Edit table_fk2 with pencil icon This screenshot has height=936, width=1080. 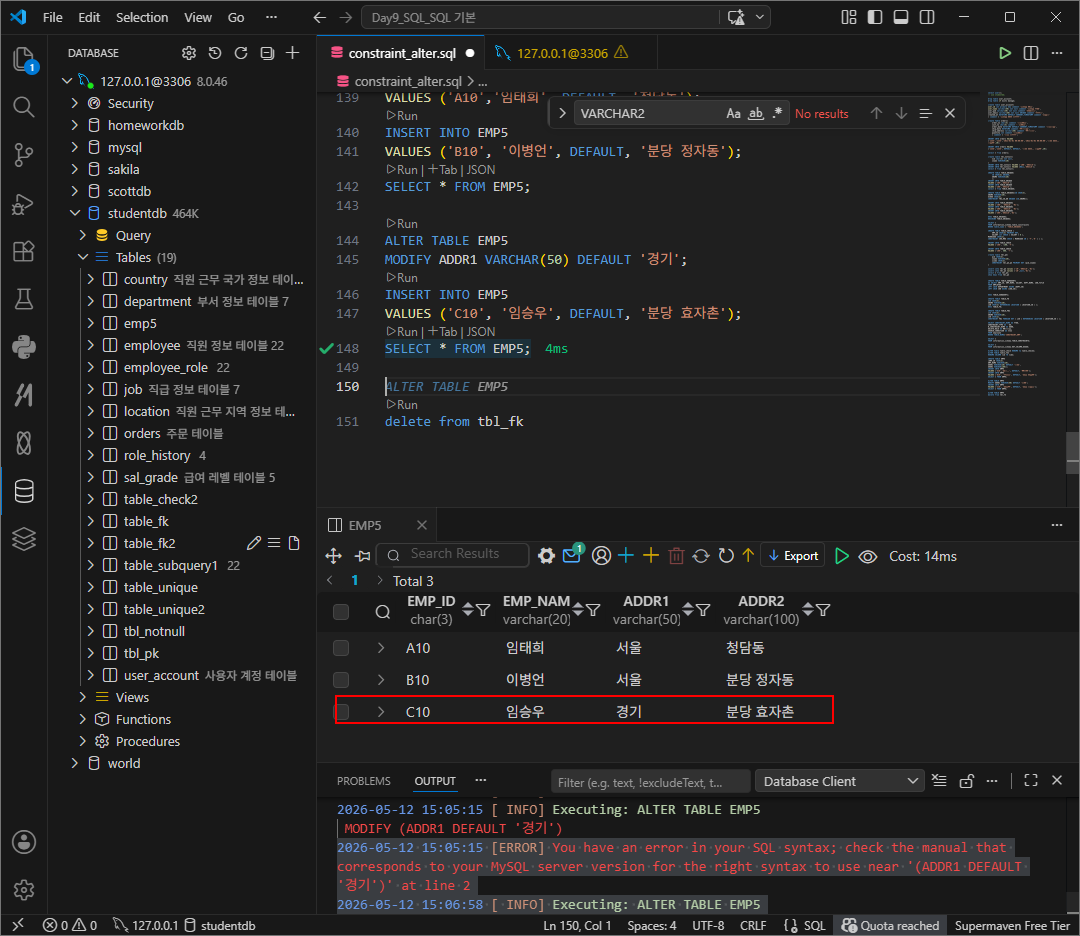click(253, 543)
